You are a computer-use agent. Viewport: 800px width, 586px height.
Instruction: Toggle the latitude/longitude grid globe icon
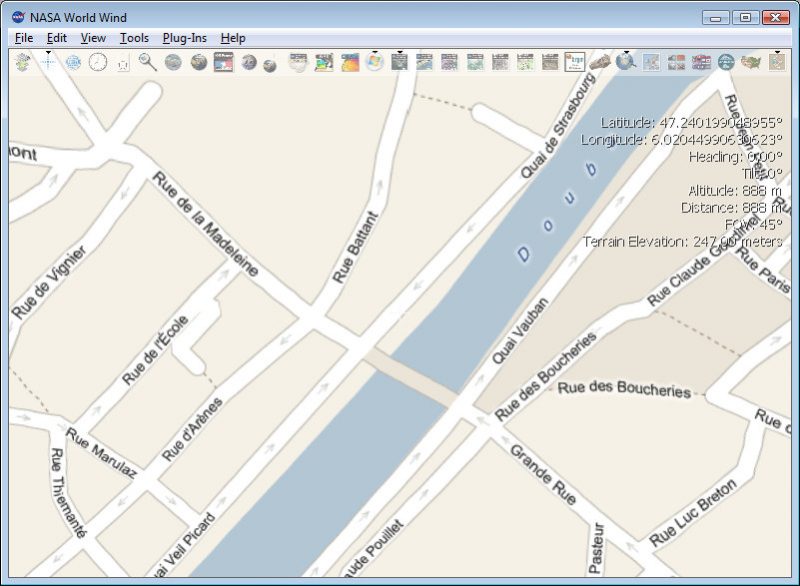pos(73,63)
